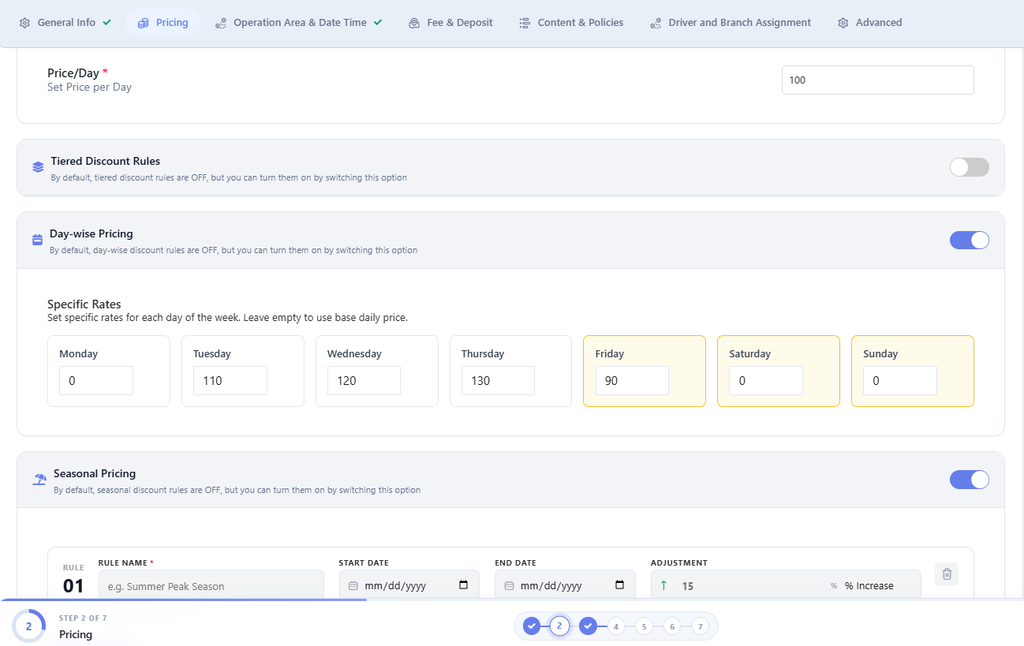1024x646 pixels.
Task: Click the green increase arrow in Adjustment
Action: [x=664, y=585]
